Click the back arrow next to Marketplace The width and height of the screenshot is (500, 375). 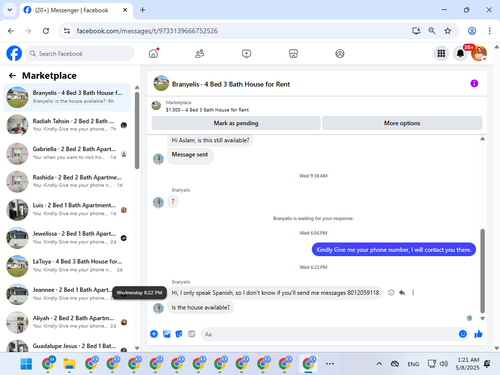(12, 76)
